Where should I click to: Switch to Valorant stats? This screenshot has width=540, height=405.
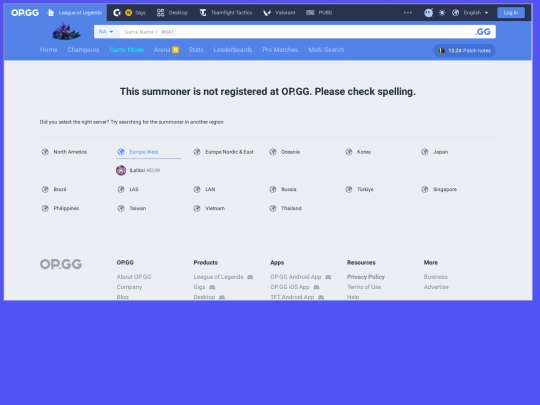click(279, 13)
